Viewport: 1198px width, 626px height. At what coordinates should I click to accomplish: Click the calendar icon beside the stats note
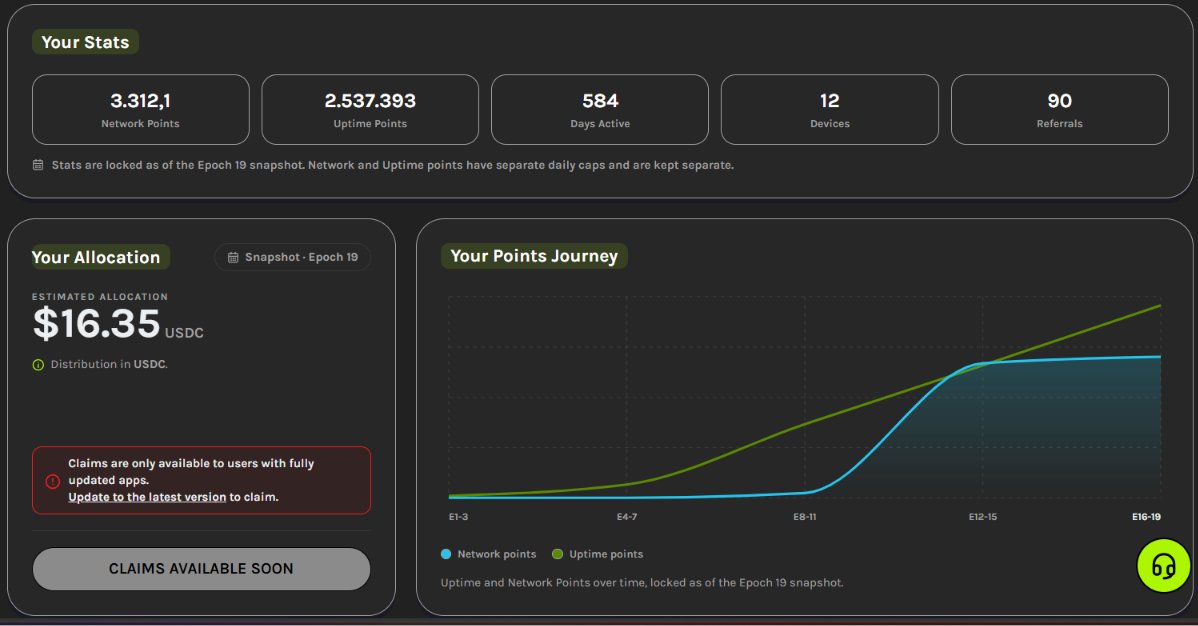tap(37, 165)
